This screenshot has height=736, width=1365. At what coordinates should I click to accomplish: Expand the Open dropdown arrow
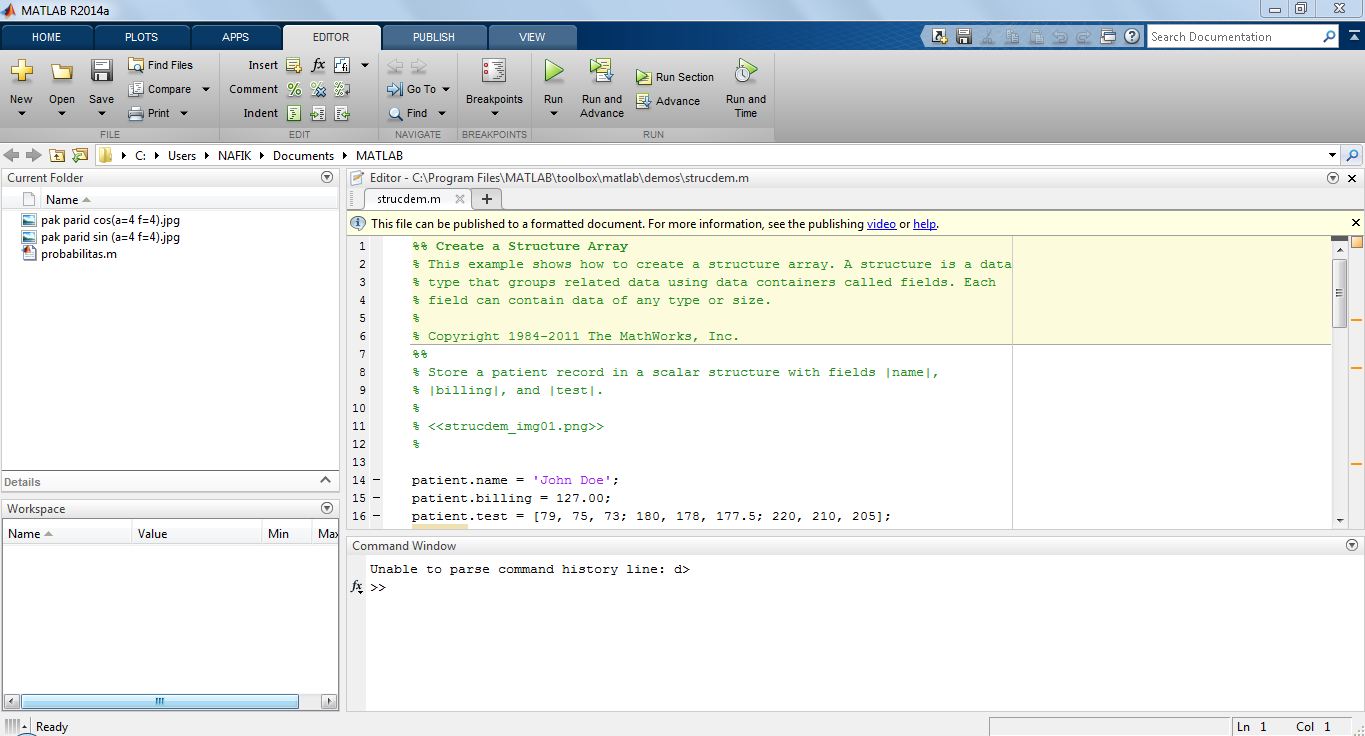click(x=62, y=113)
